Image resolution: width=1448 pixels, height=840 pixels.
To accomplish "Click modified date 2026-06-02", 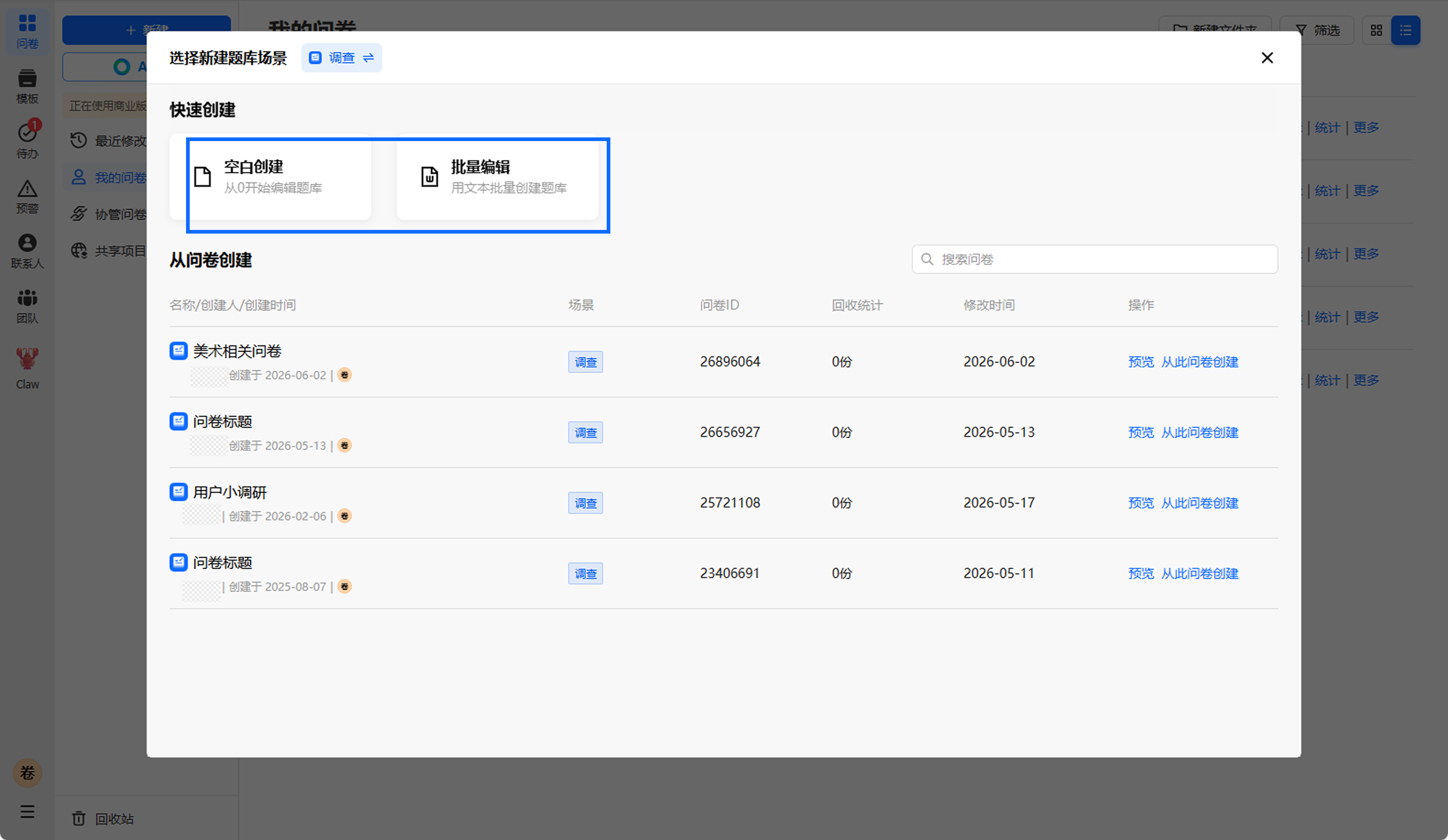I will pos(999,362).
